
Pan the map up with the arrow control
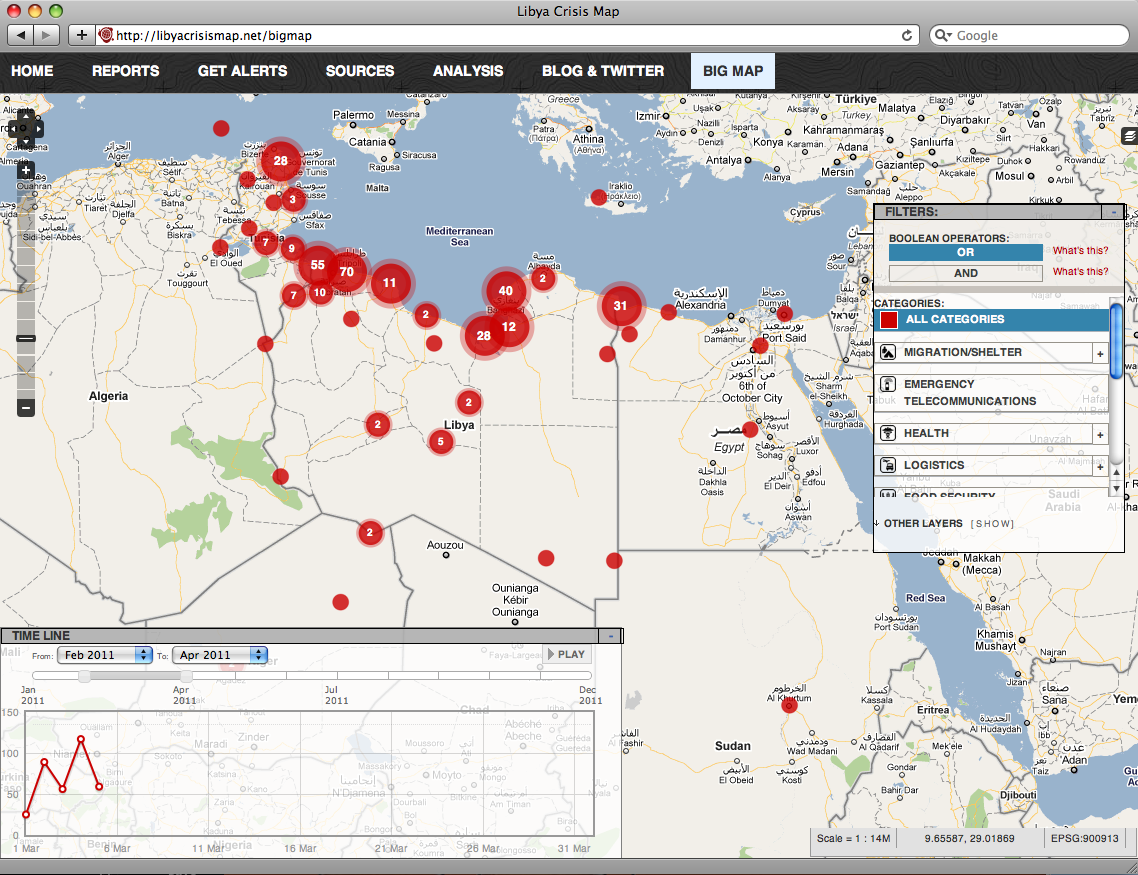(25, 115)
